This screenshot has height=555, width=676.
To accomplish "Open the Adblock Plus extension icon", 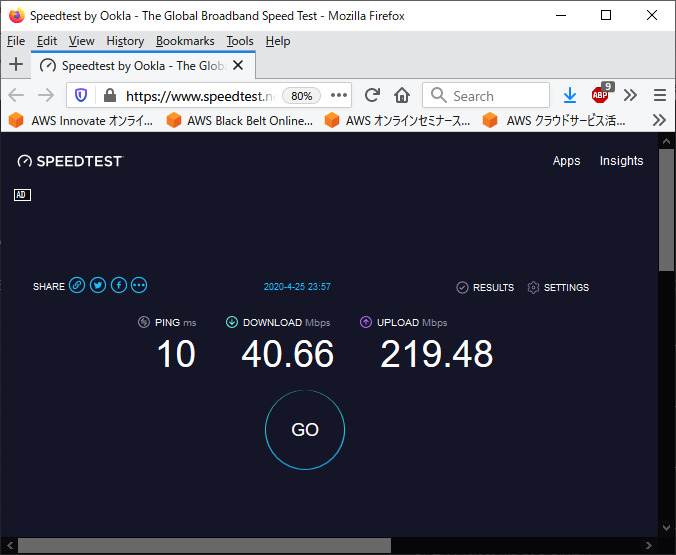I will pos(600,95).
